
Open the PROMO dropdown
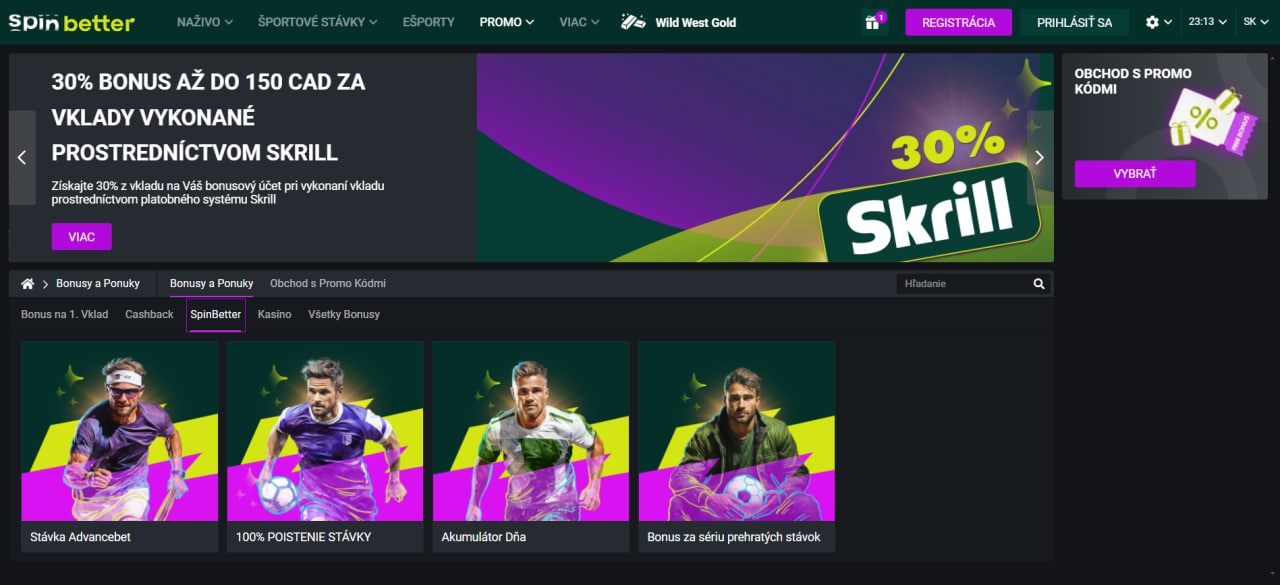click(x=507, y=22)
